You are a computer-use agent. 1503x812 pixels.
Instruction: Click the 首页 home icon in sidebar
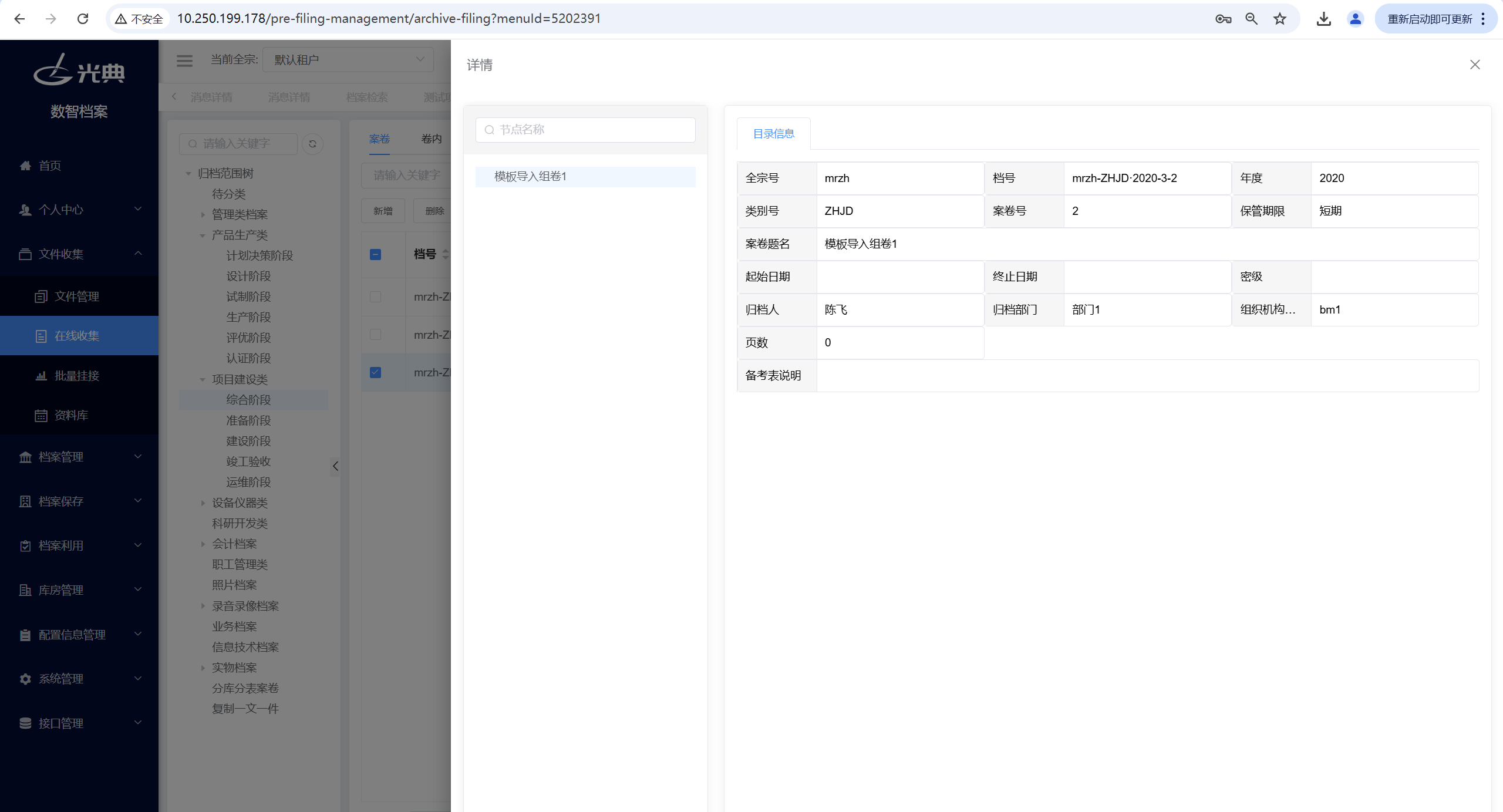pyautogui.click(x=25, y=166)
